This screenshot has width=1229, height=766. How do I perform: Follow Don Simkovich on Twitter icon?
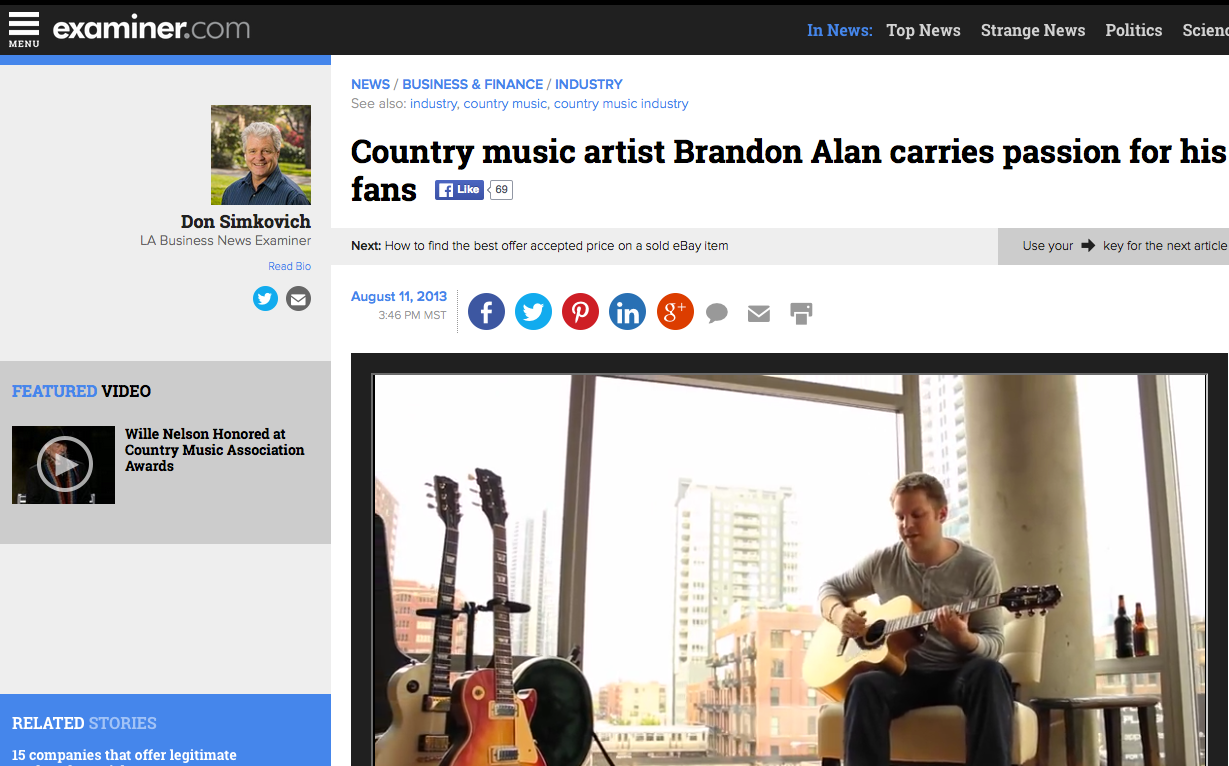tap(265, 298)
